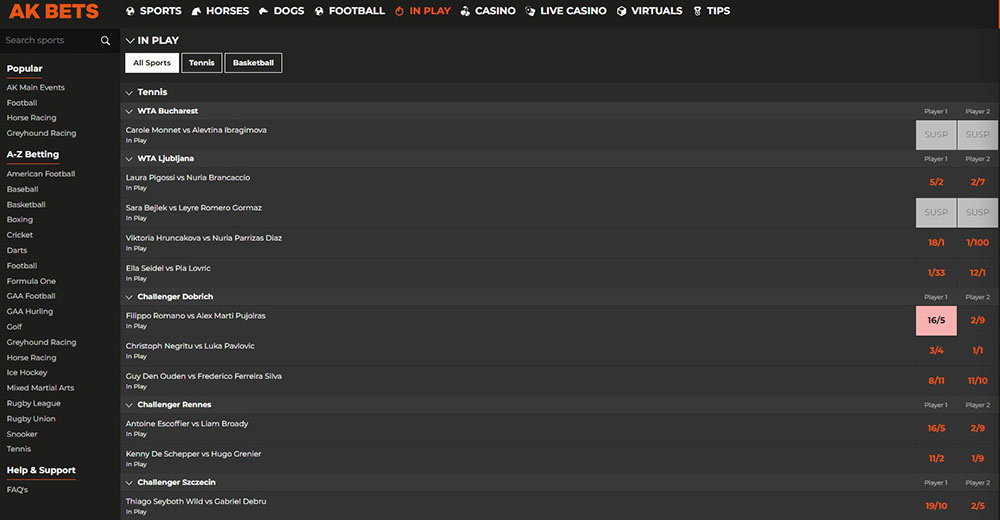This screenshot has height=520, width=1000.
Task: Open FAQ's under Help & Support
Action: 17,490
